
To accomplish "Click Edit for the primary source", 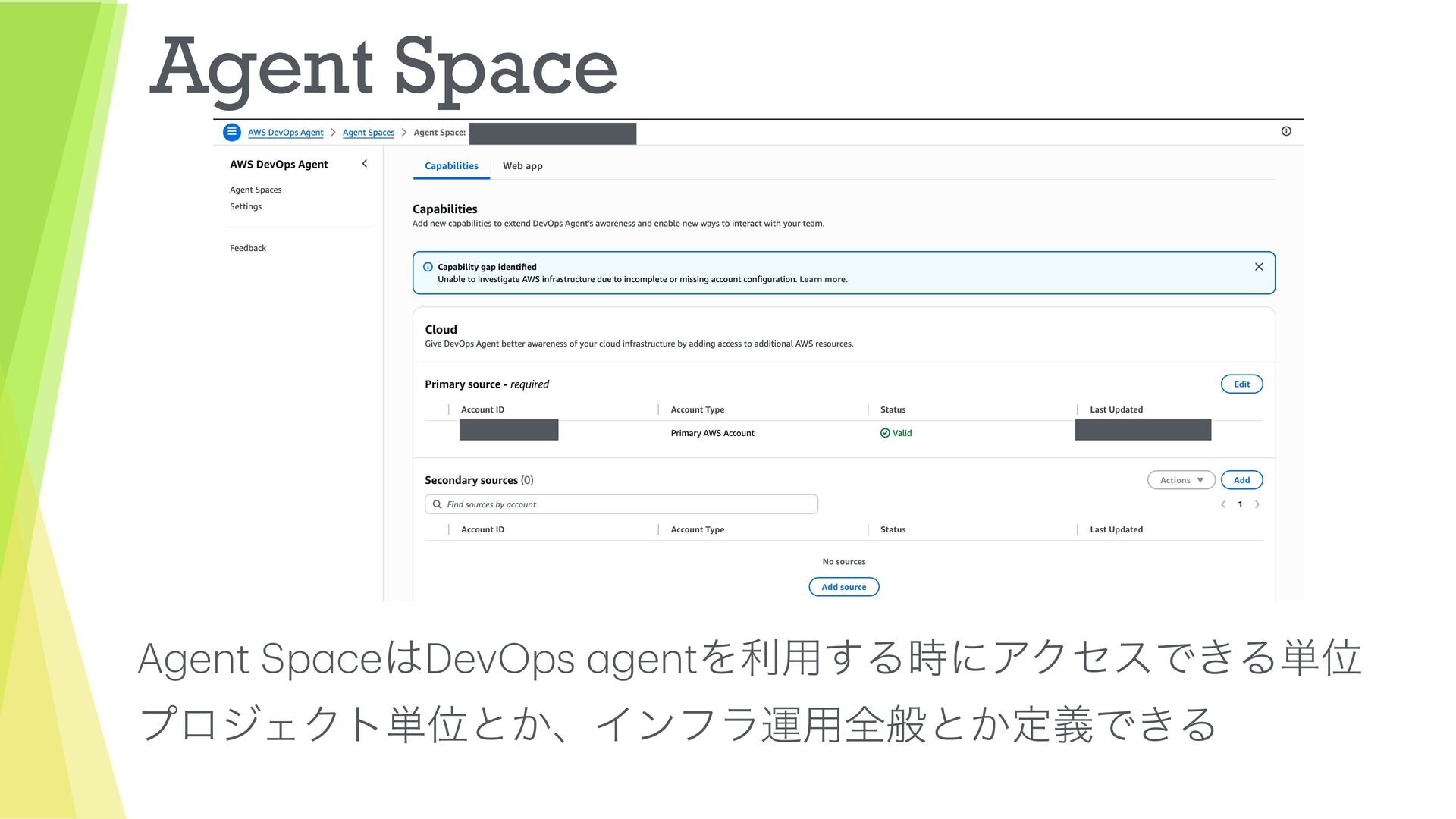I will point(1241,384).
